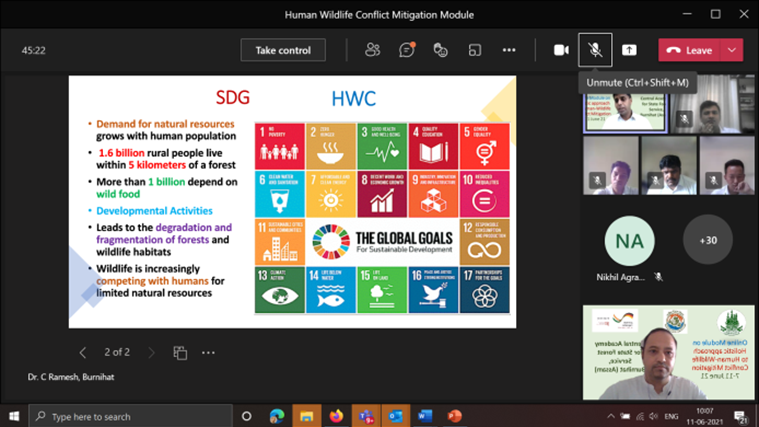Select Nikhil Agrawal's NA avatar tile
Screen dimensions: 759x427
coord(630,240)
